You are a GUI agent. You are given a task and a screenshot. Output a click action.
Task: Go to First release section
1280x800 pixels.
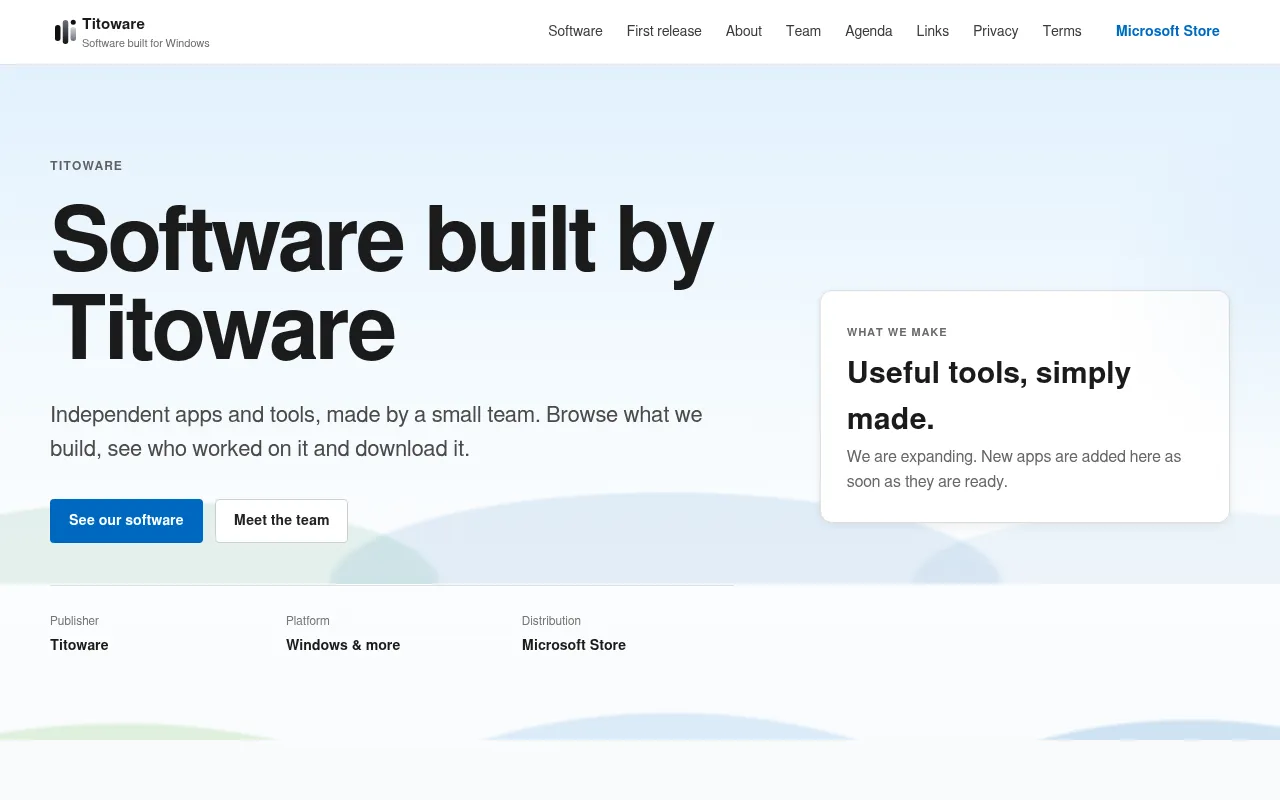tap(664, 31)
